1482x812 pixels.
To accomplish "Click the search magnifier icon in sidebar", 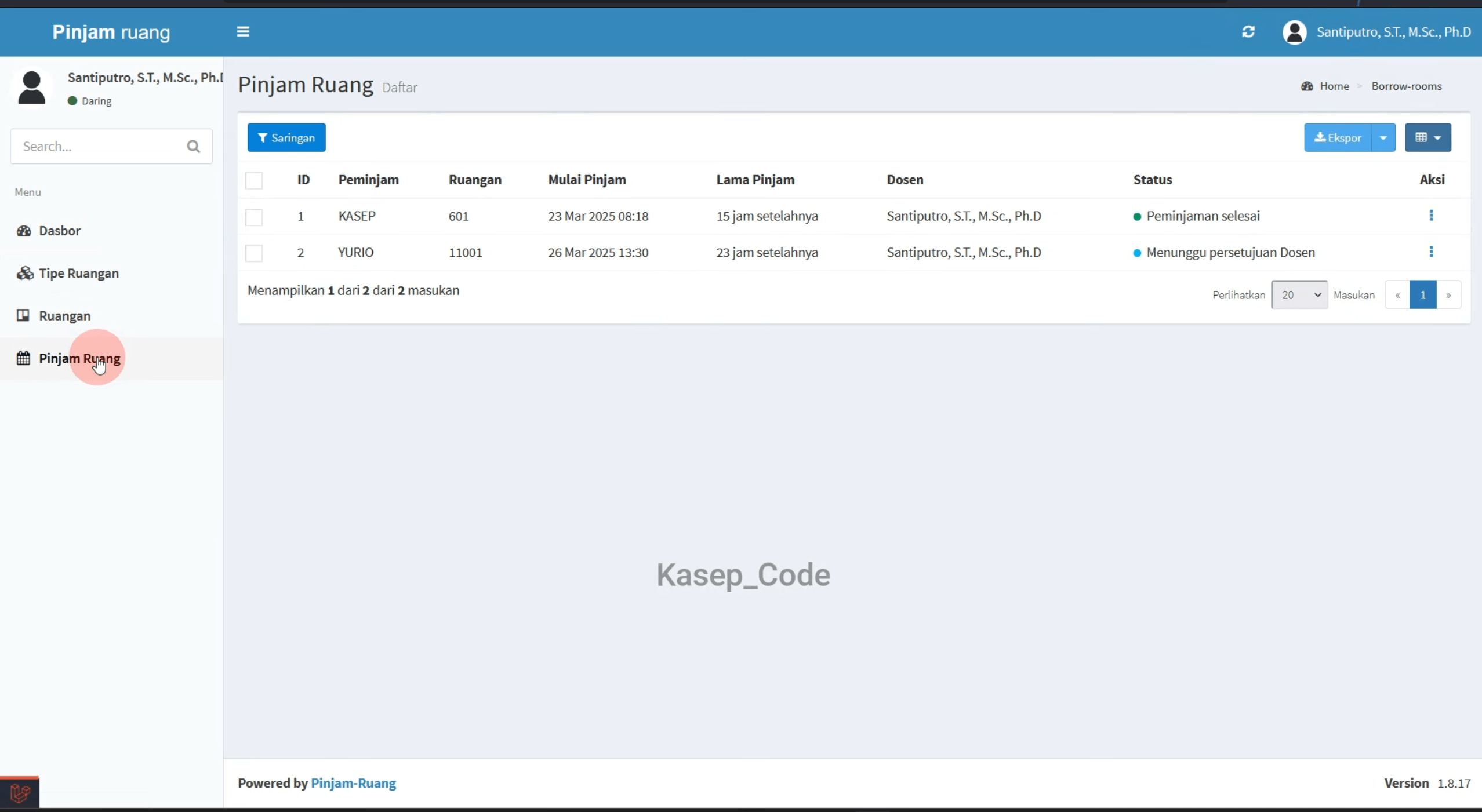I will (x=194, y=147).
